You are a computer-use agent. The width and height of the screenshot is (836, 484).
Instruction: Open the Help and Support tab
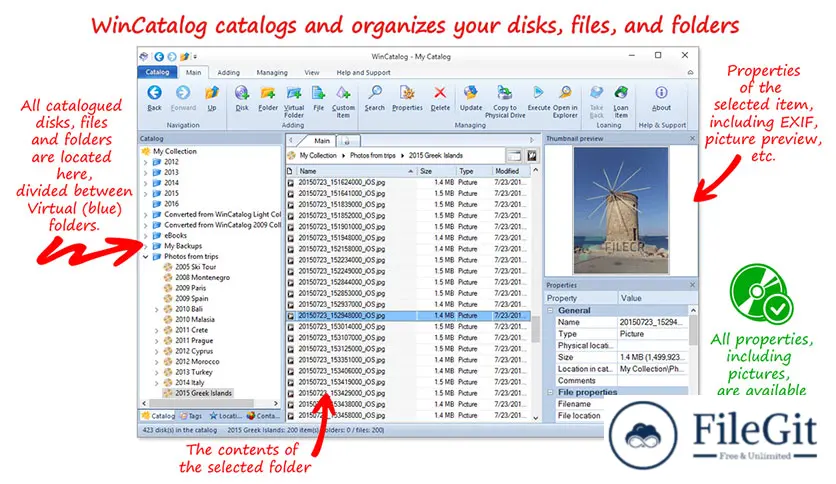(x=363, y=72)
